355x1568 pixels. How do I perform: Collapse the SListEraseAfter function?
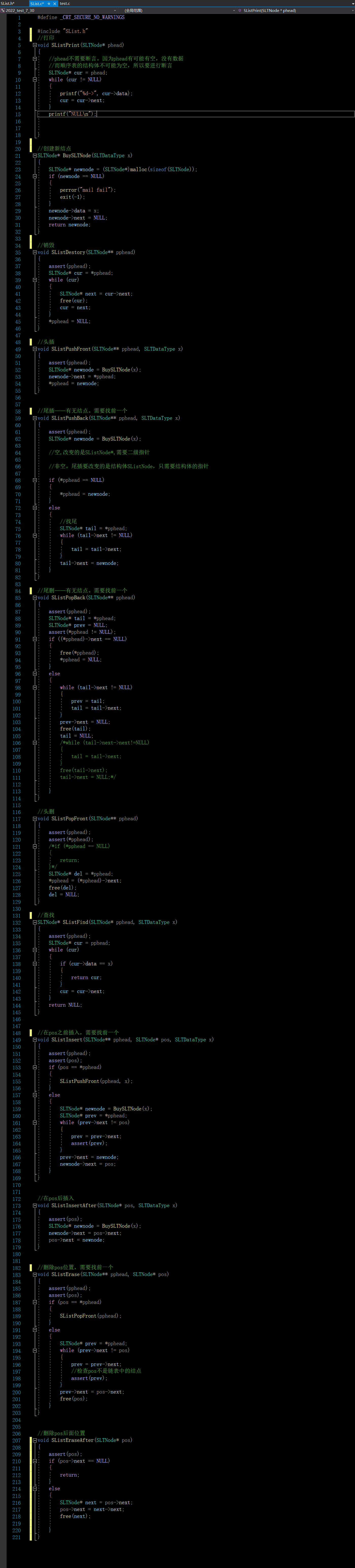coord(35,1440)
